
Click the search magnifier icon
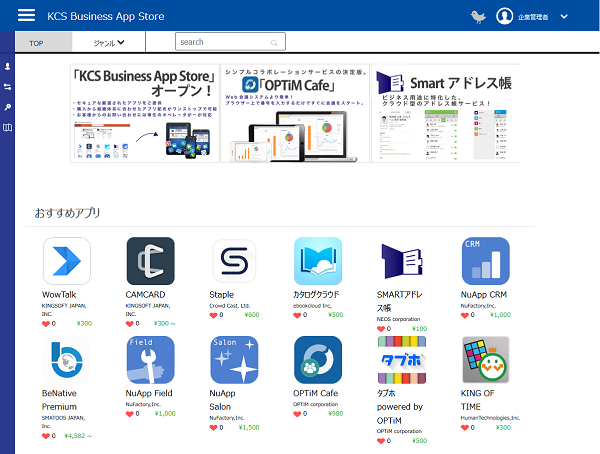274,43
